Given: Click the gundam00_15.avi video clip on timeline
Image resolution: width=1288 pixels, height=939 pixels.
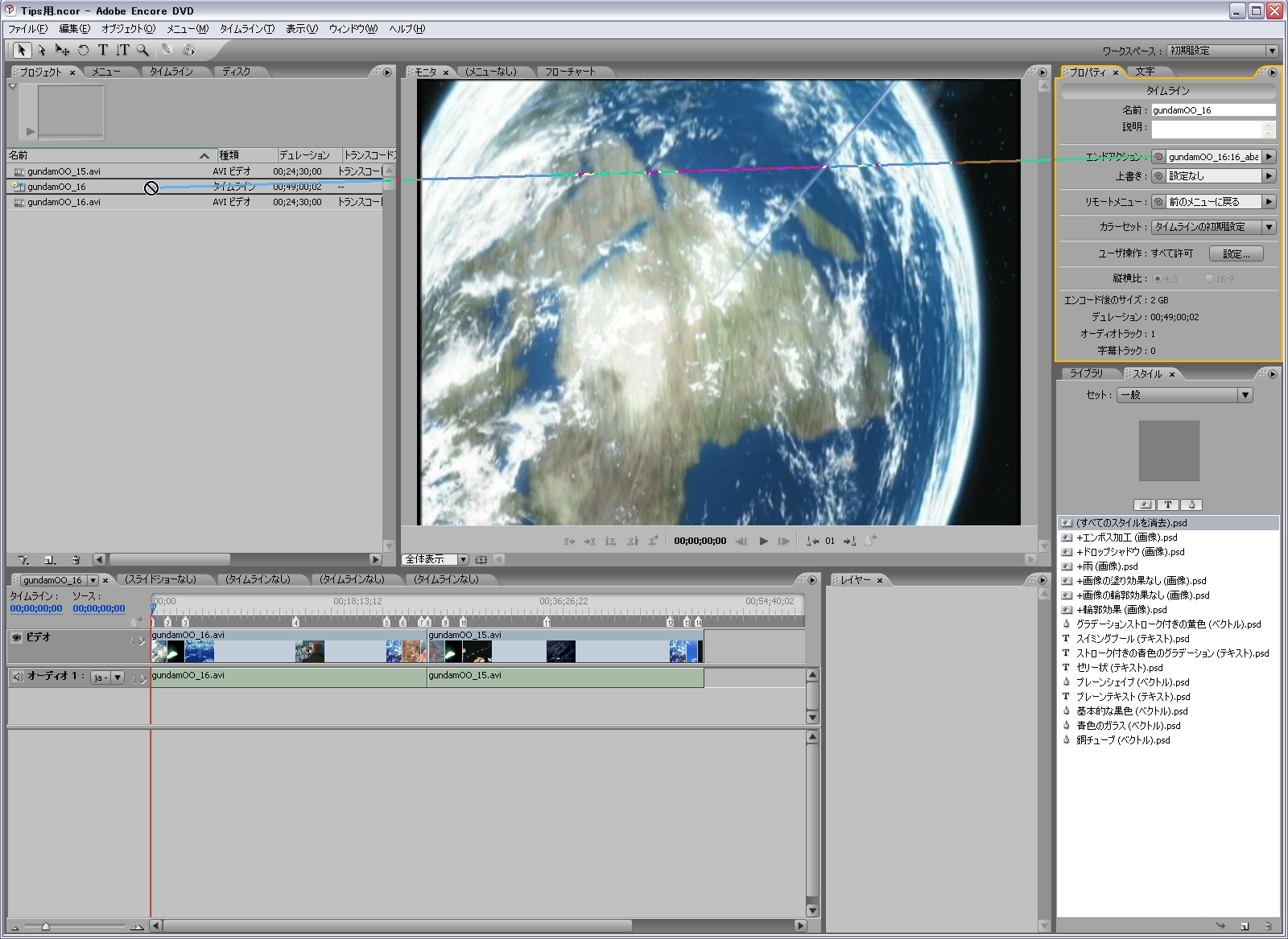Looking at the screenshot, I should pyautogui.click(x=565, y=646).
